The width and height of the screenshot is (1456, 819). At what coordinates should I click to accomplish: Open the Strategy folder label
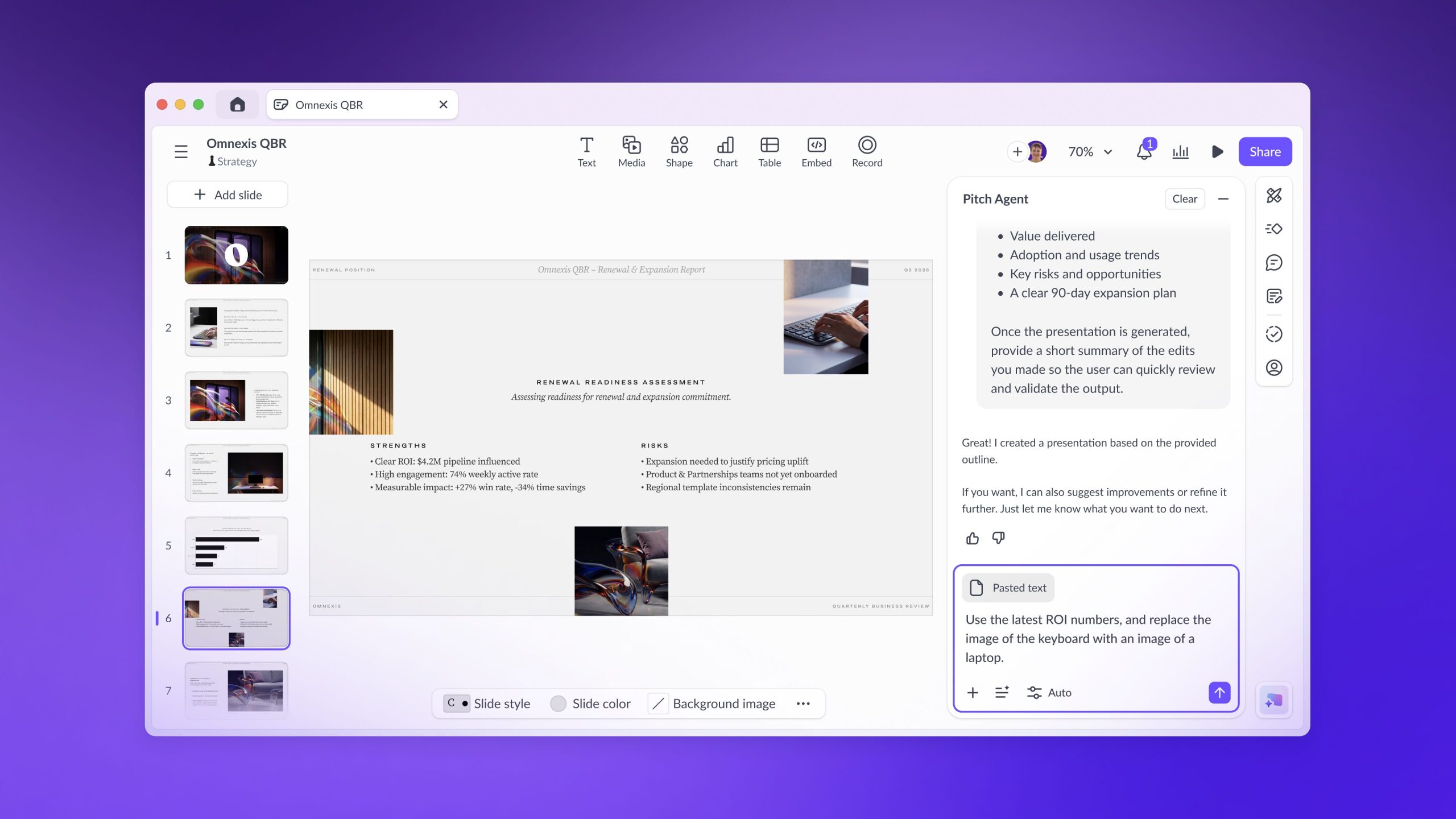click(x=233, y=162)
